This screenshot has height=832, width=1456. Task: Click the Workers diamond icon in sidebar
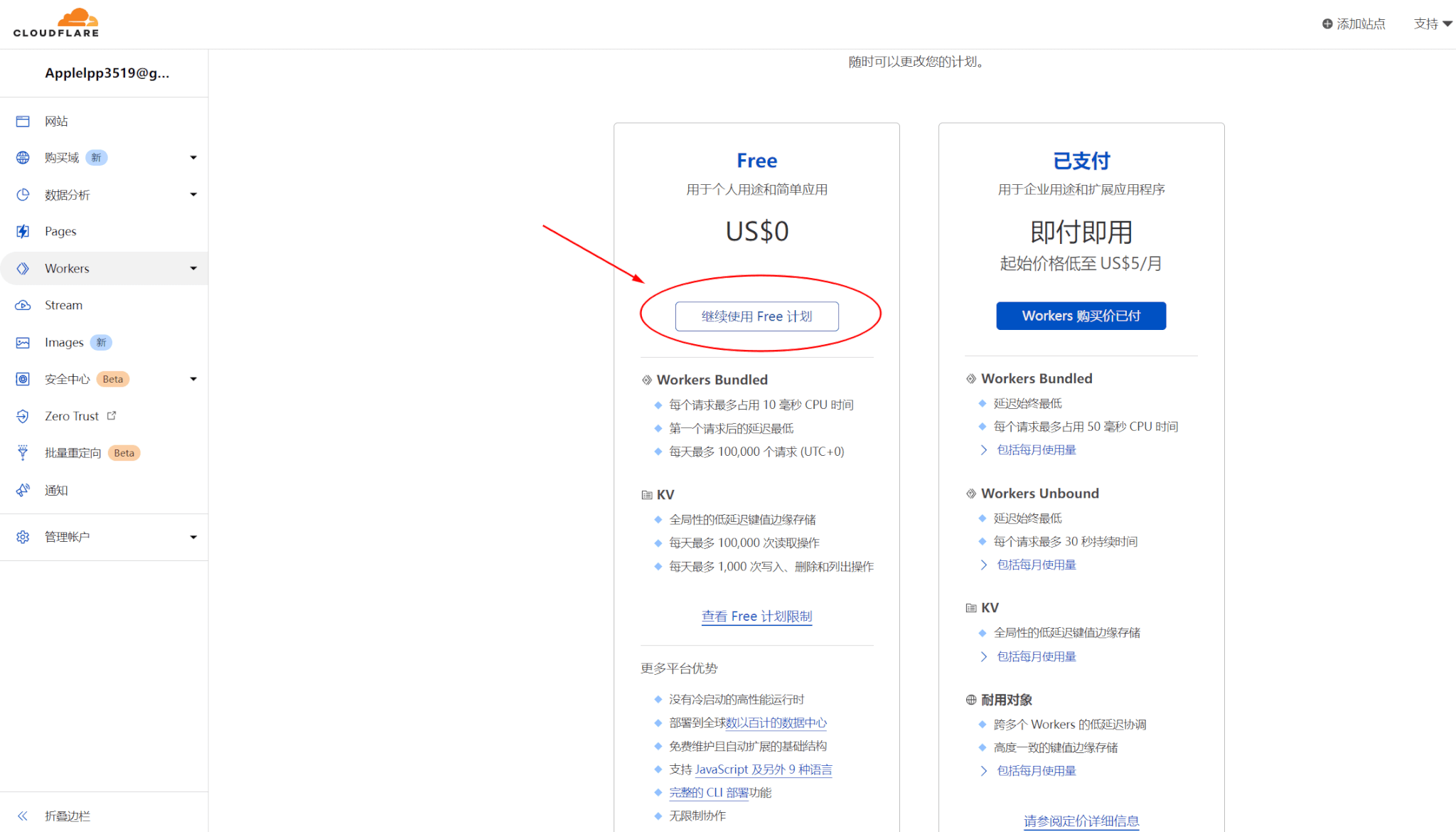click(23, 268)
